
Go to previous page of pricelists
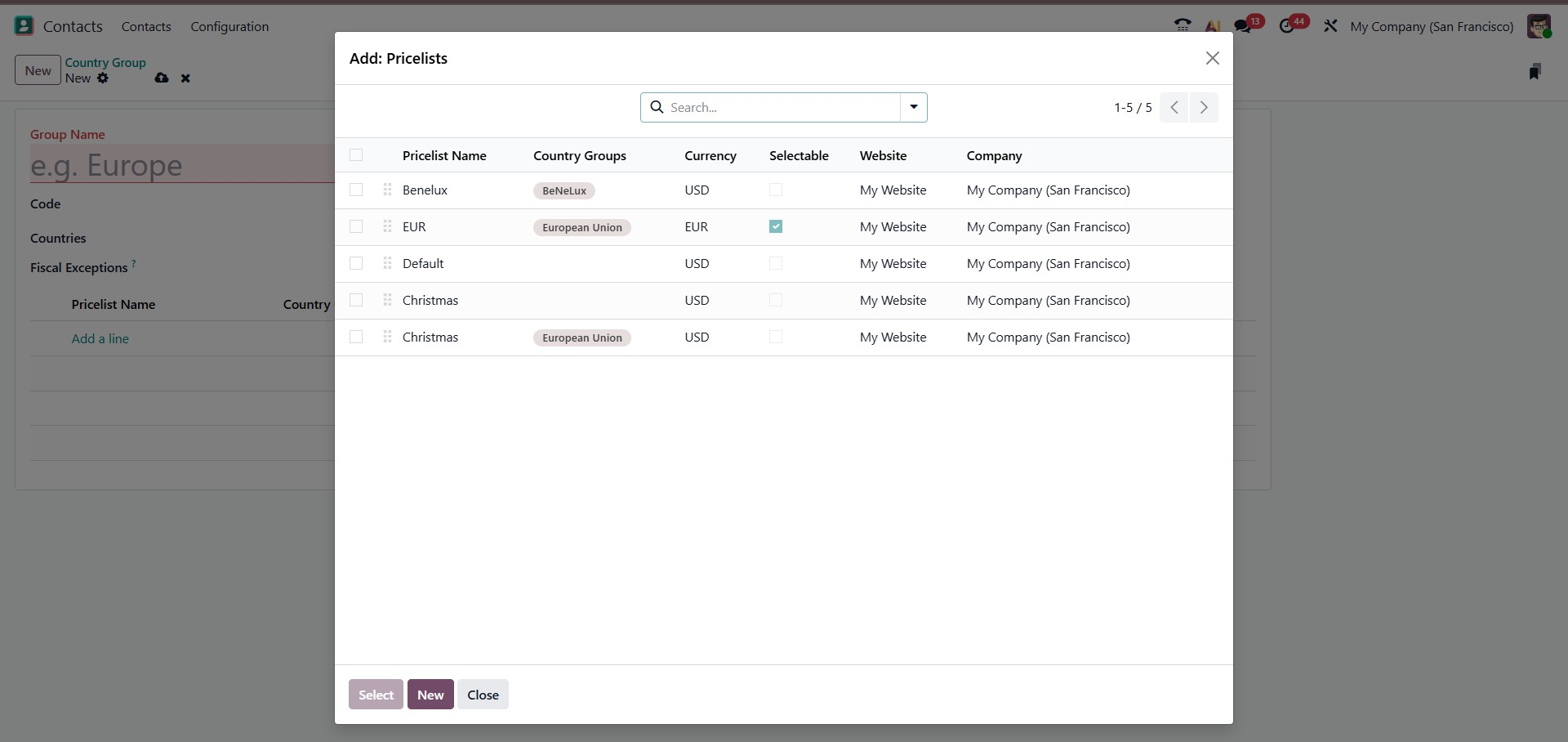coord(1174,108)
